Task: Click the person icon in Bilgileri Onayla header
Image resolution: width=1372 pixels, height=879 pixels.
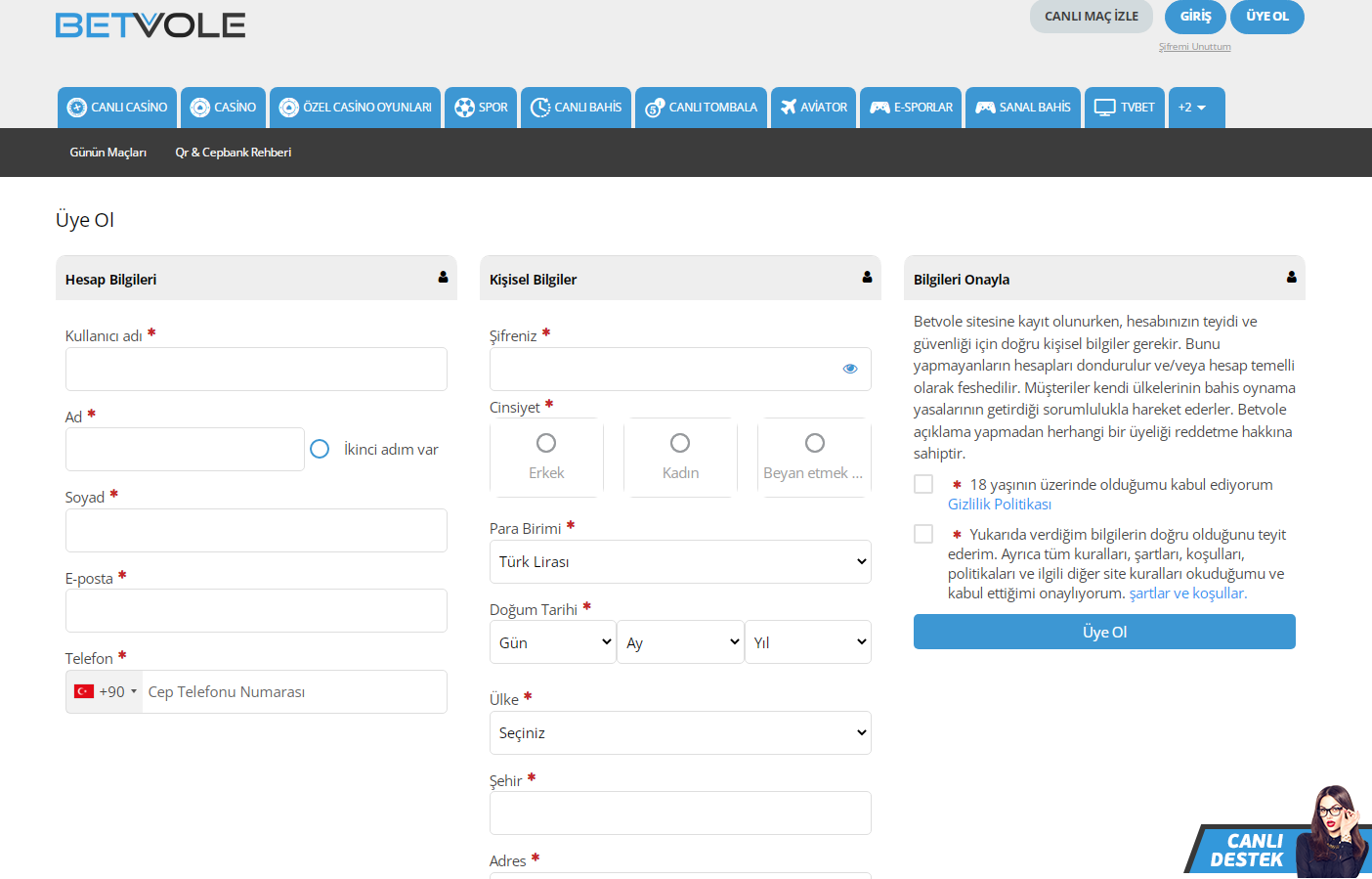Action: pyautogui.click(x=1292, y=278)
